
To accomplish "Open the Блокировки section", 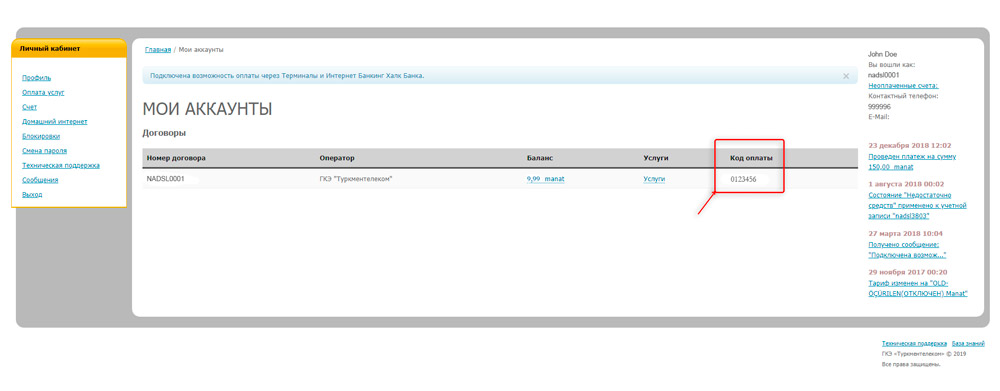I will pyautogui.click(x=41, y=136).
